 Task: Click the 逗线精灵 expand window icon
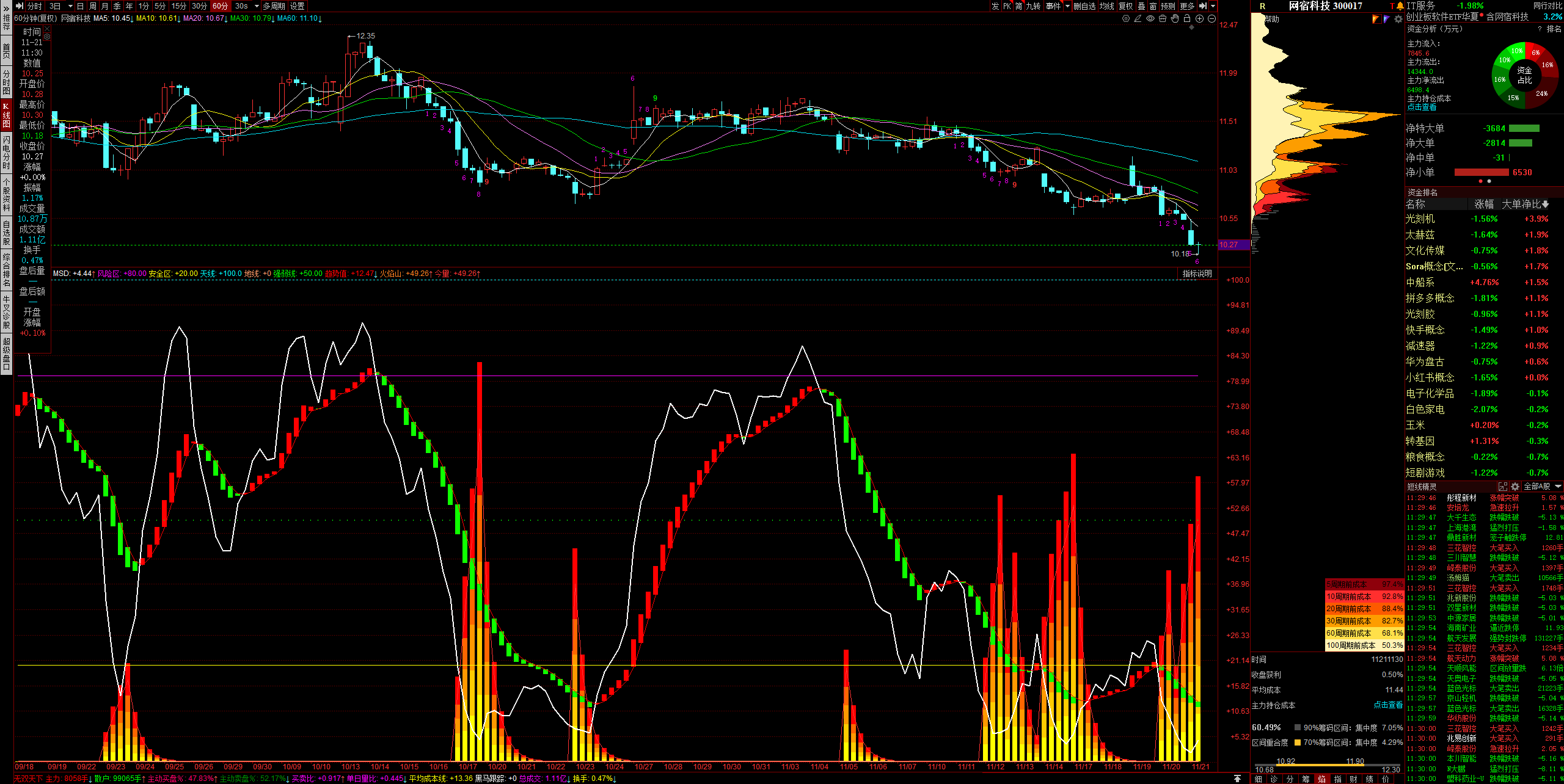click(1503, 487)
